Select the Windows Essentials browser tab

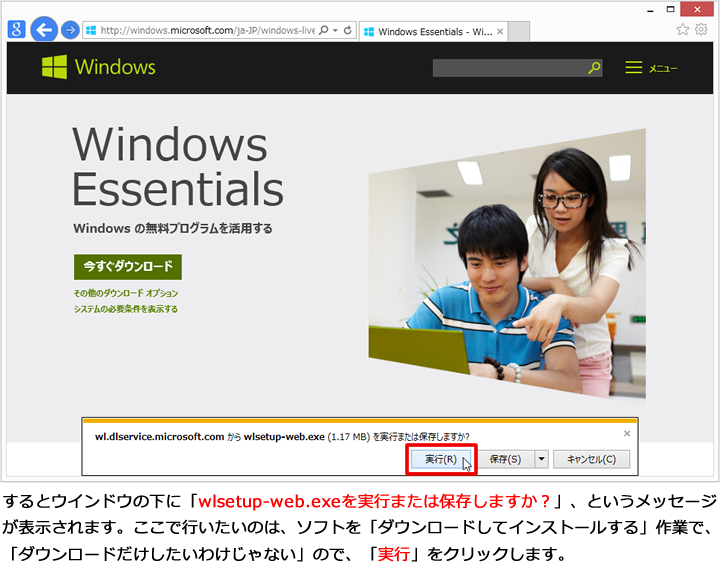tap(433, 31)
